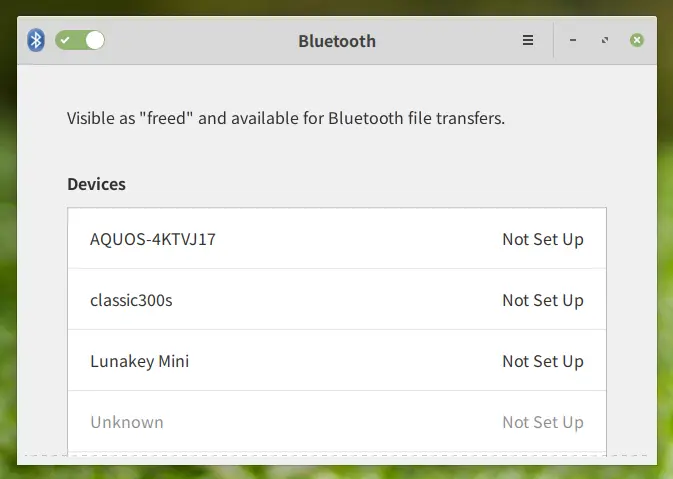Open the hamburger menu in header
This screenshot has height=479, width=673.
tap(528, 40)
